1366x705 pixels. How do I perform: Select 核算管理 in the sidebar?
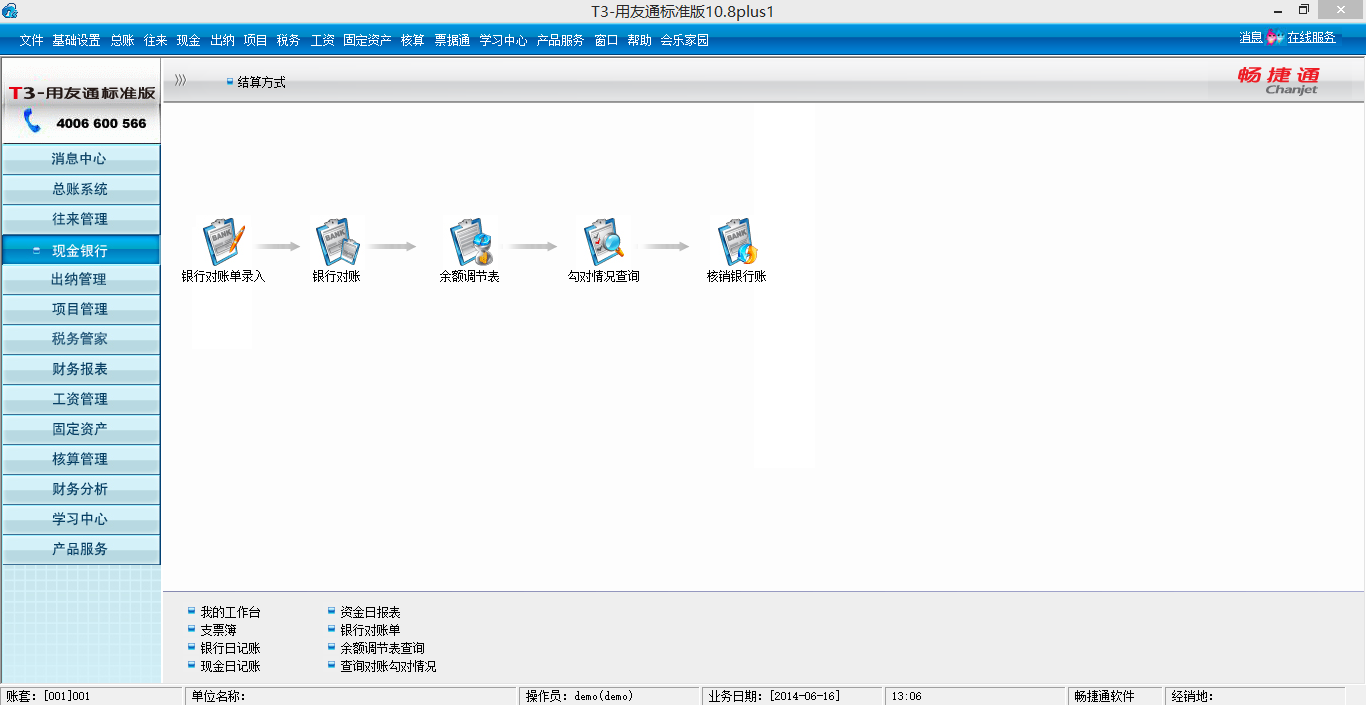pyautogui.click(x=80, y=459)
